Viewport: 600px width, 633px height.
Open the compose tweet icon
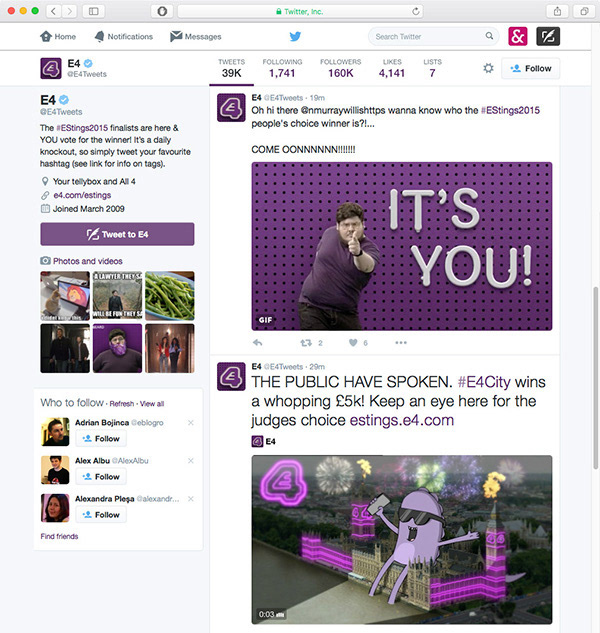point(548,36)
